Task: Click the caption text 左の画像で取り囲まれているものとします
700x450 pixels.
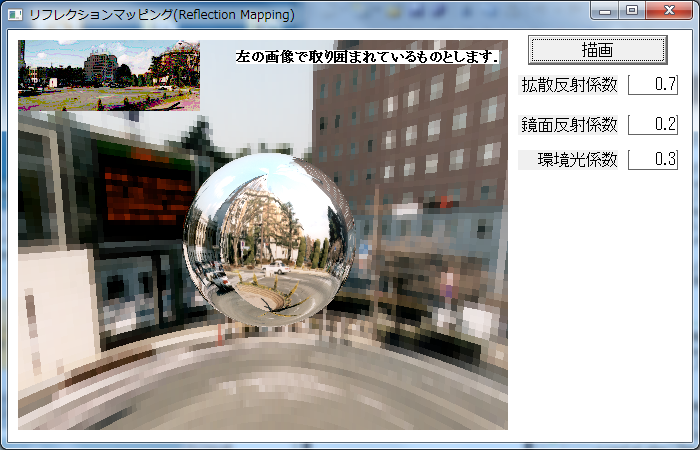Action: 367,57
